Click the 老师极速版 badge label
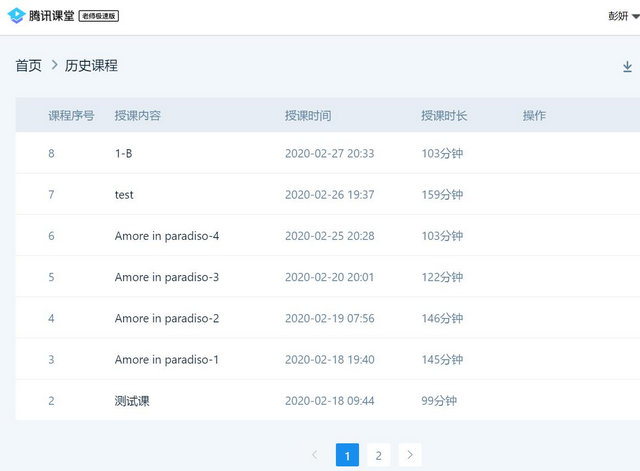 click(x=99, y=17)
